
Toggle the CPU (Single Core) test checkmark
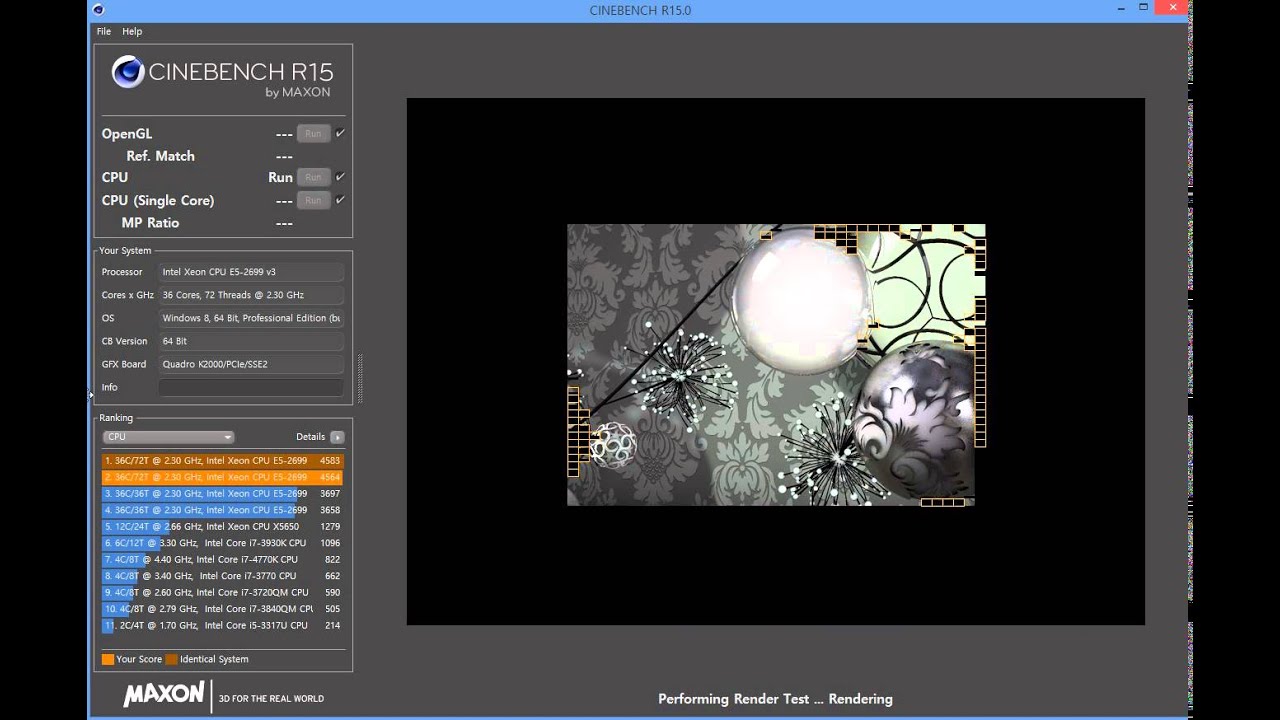point(340,200)
